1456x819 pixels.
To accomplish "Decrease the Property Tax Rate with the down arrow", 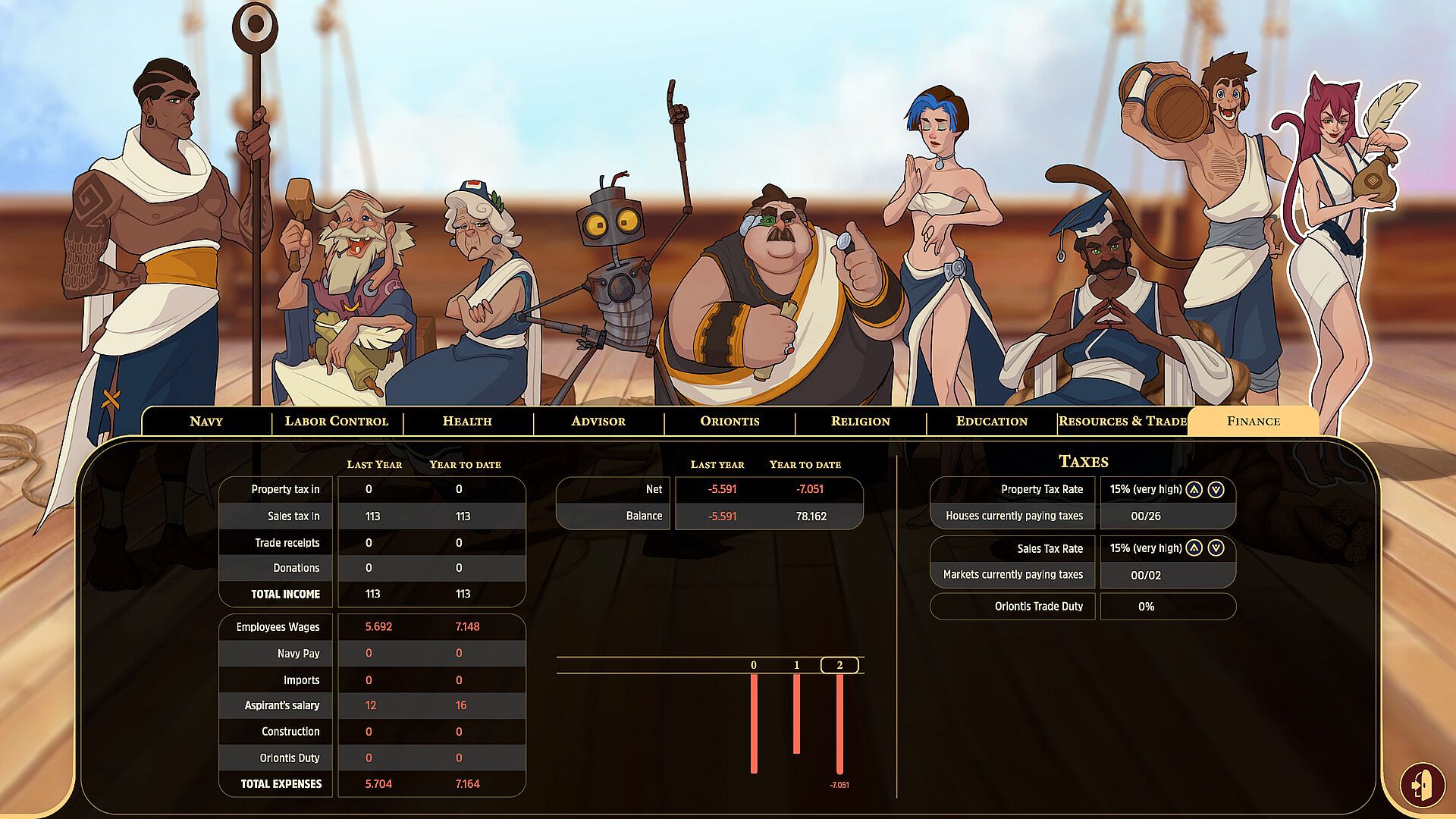I will (1216, 490).
